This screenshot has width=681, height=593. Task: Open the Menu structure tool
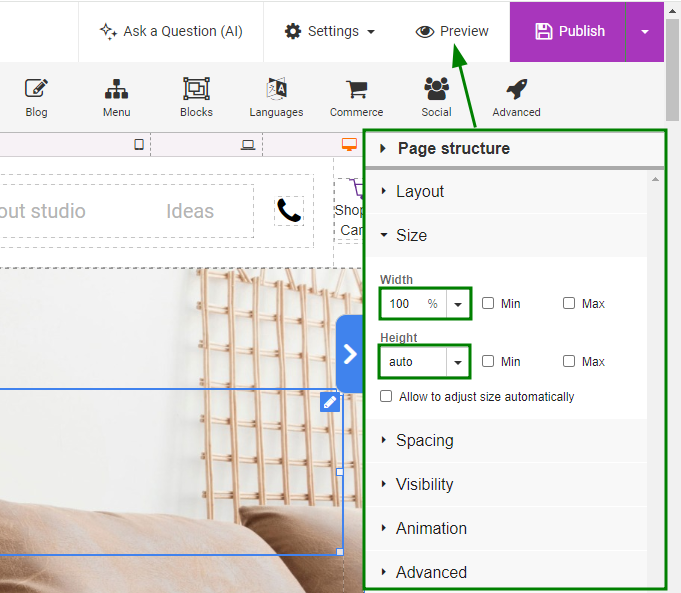[116, 98]
